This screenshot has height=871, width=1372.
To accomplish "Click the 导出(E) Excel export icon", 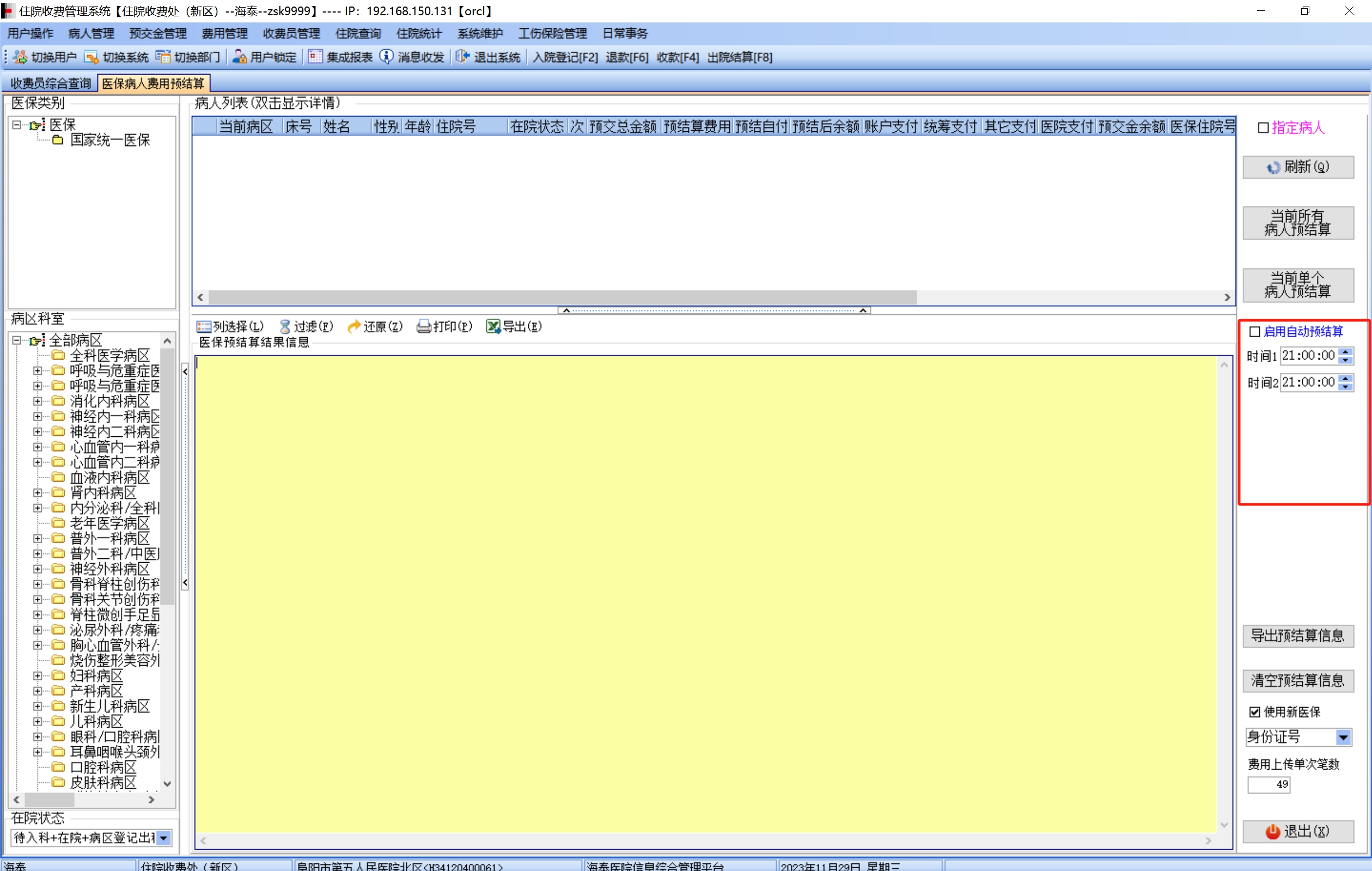I will pos(493,326).
